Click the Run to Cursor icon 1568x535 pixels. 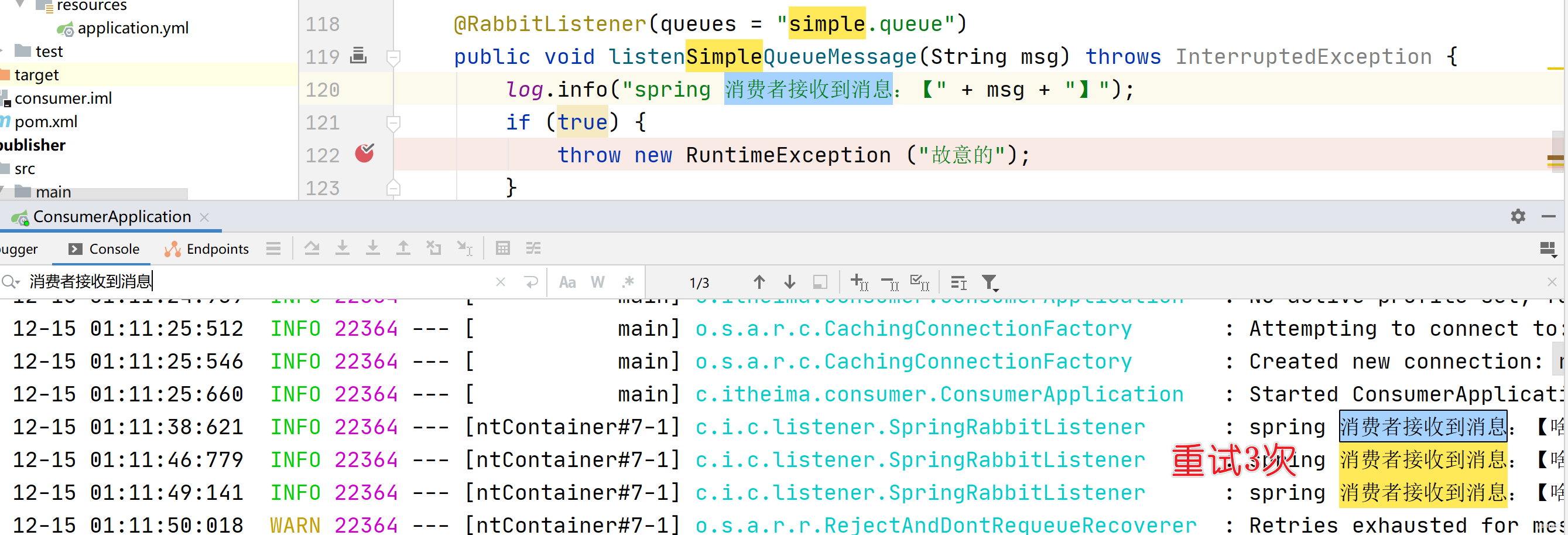[464, 248]
